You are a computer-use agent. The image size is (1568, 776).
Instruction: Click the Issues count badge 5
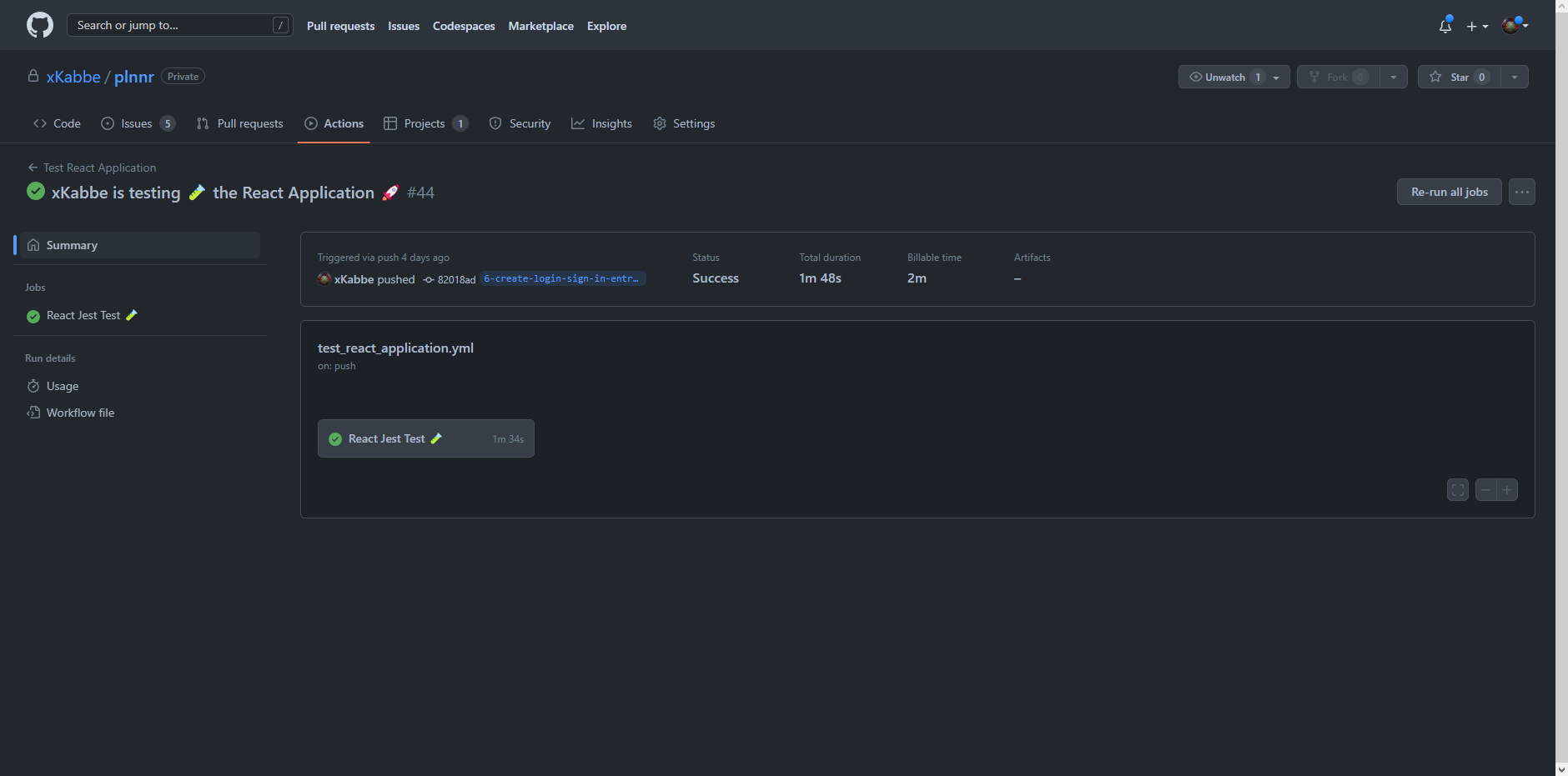coord(168,123)
